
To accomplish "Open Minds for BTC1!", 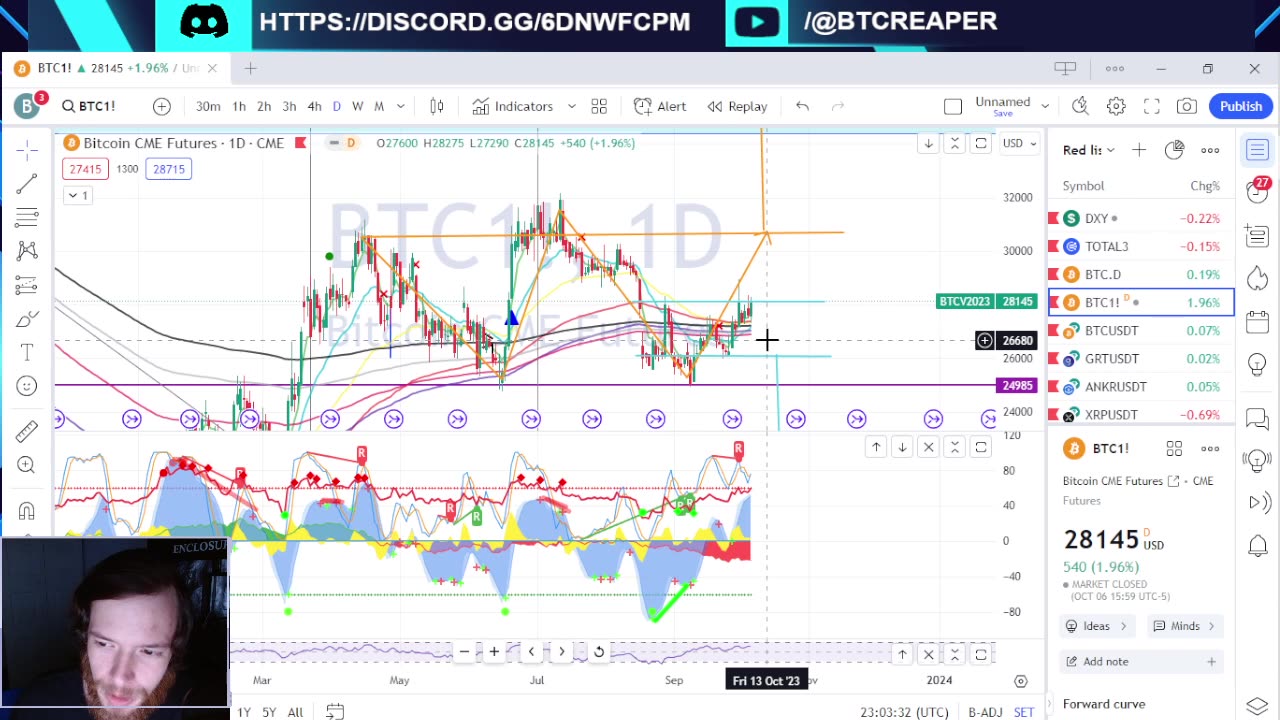I will coord(1185,626).
